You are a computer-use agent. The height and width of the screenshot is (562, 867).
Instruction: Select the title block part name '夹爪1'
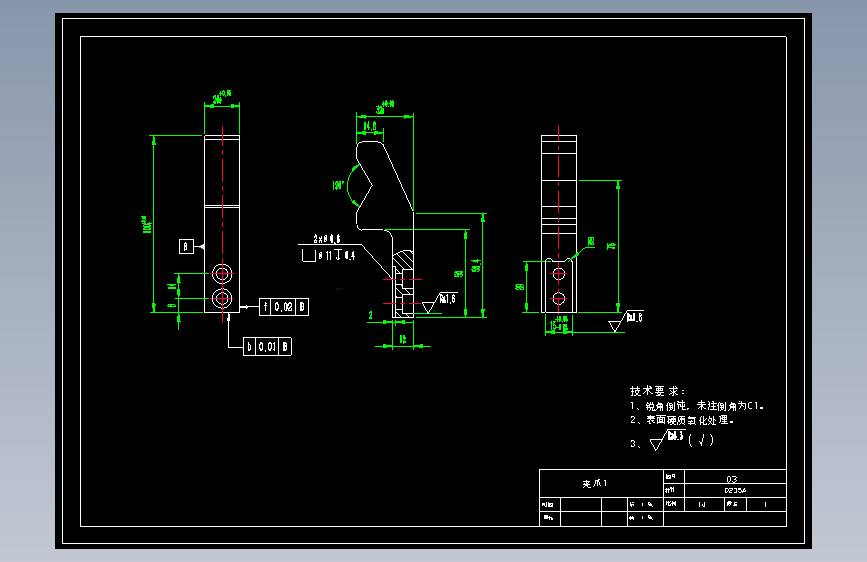click(x=594, y=483)
